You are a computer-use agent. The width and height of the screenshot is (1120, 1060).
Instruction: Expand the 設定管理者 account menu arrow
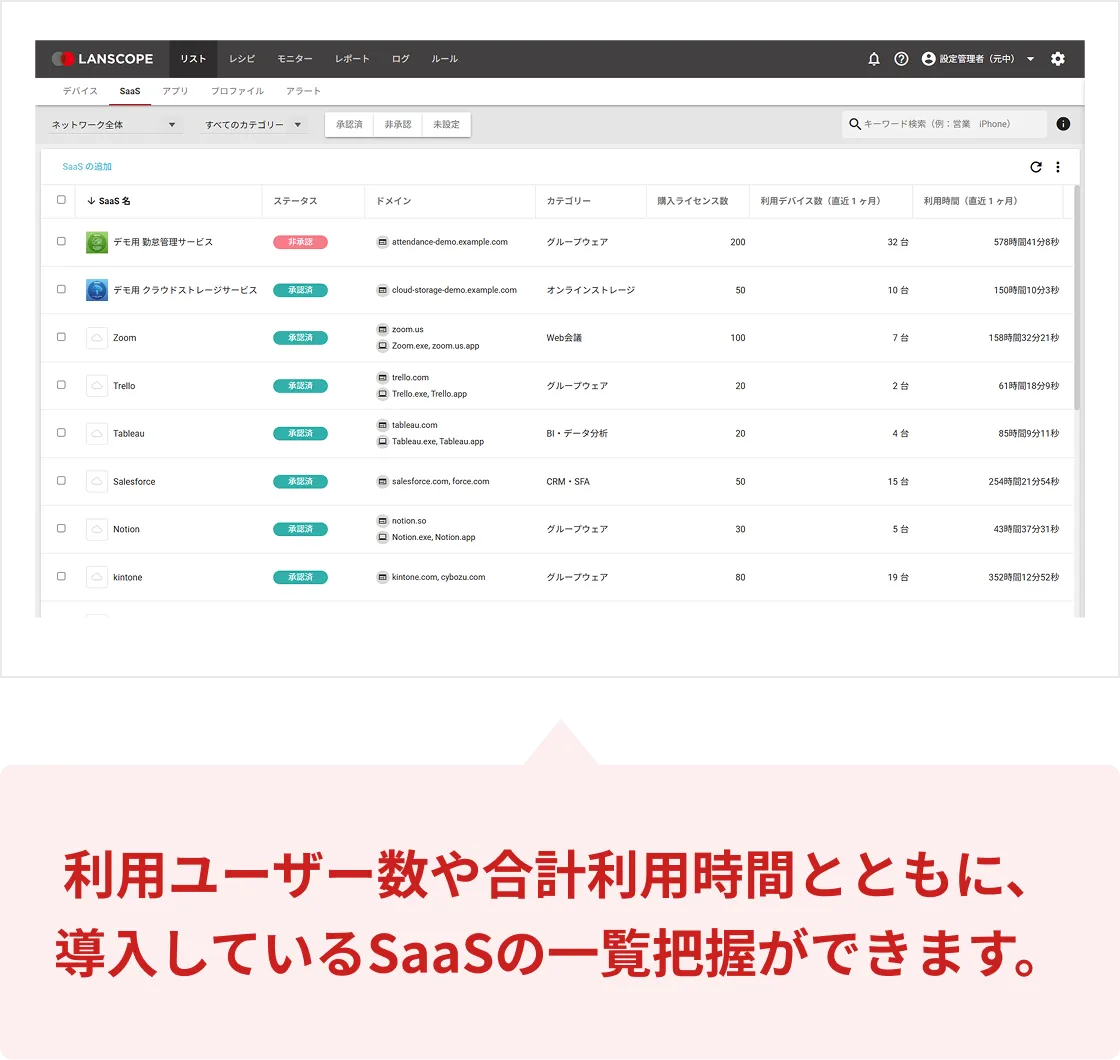1030,59
